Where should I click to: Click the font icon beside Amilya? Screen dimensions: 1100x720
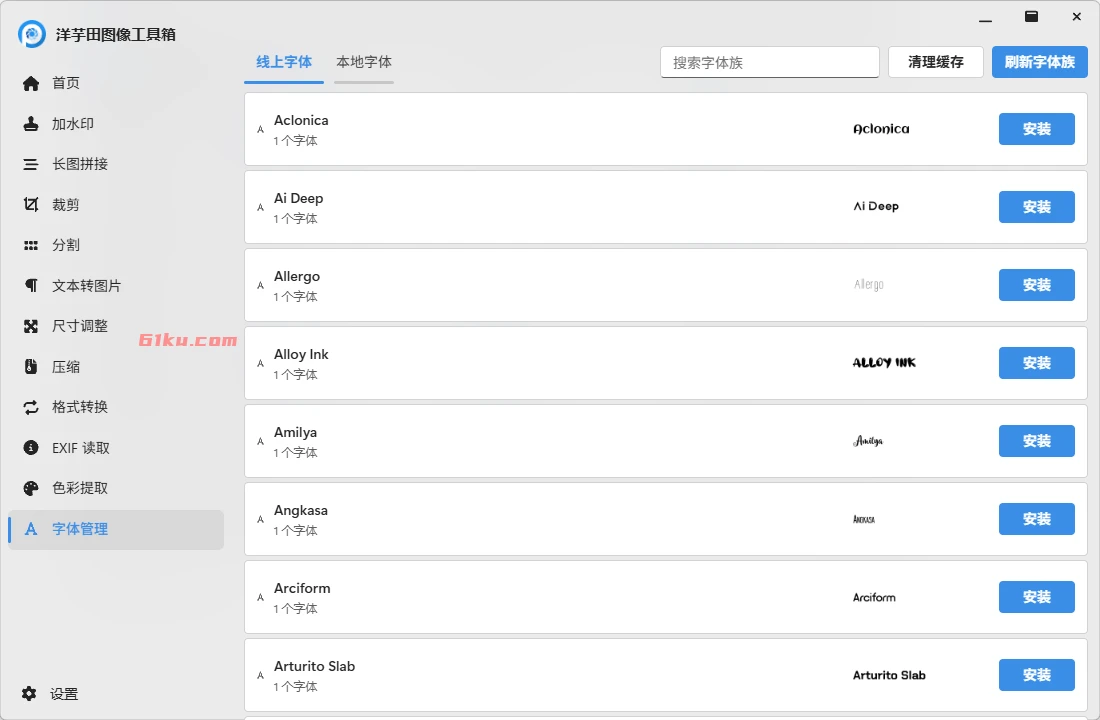click(260, 441)
